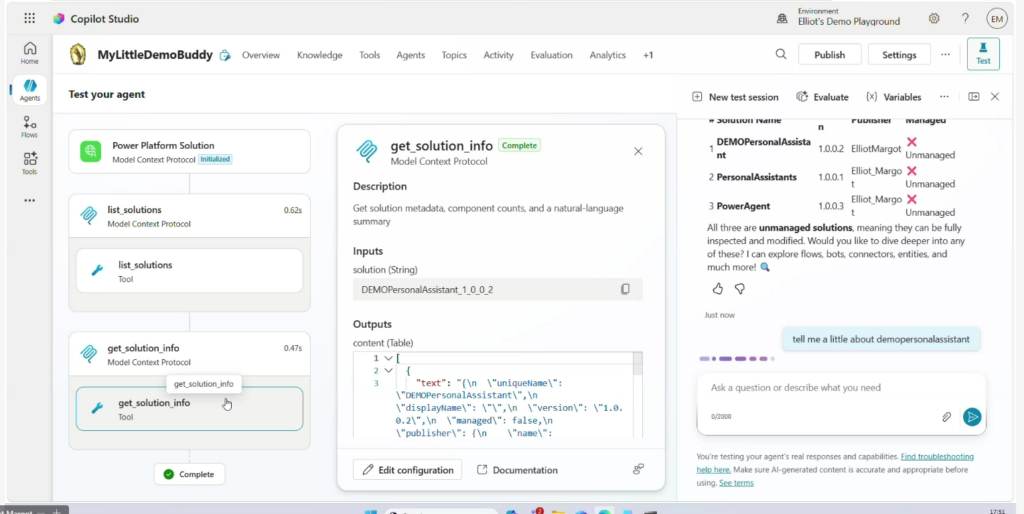
Task: Click the thumbs down feedback icon
Action: click(740, 289)
